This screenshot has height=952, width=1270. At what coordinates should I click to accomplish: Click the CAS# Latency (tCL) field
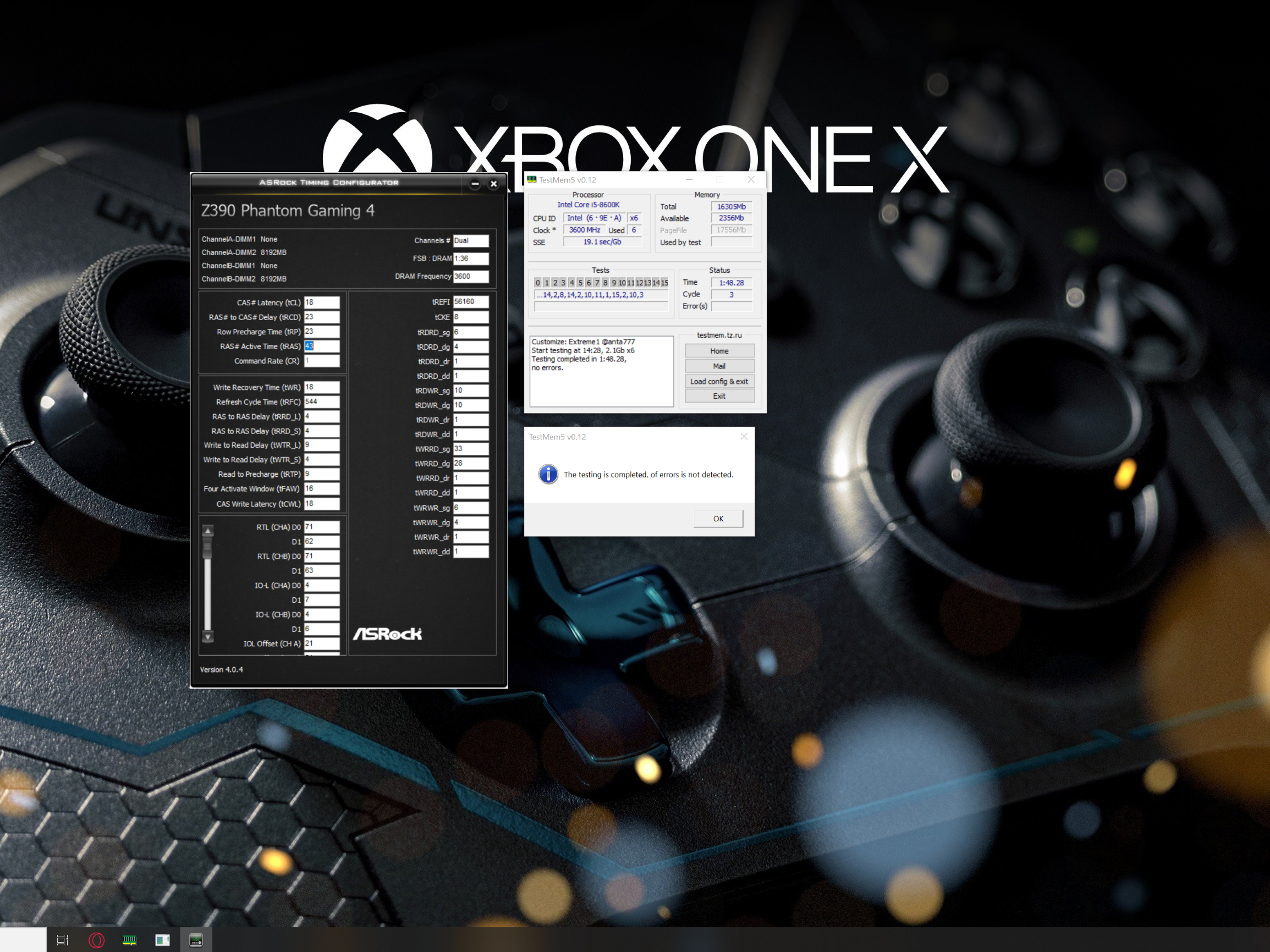322,302
